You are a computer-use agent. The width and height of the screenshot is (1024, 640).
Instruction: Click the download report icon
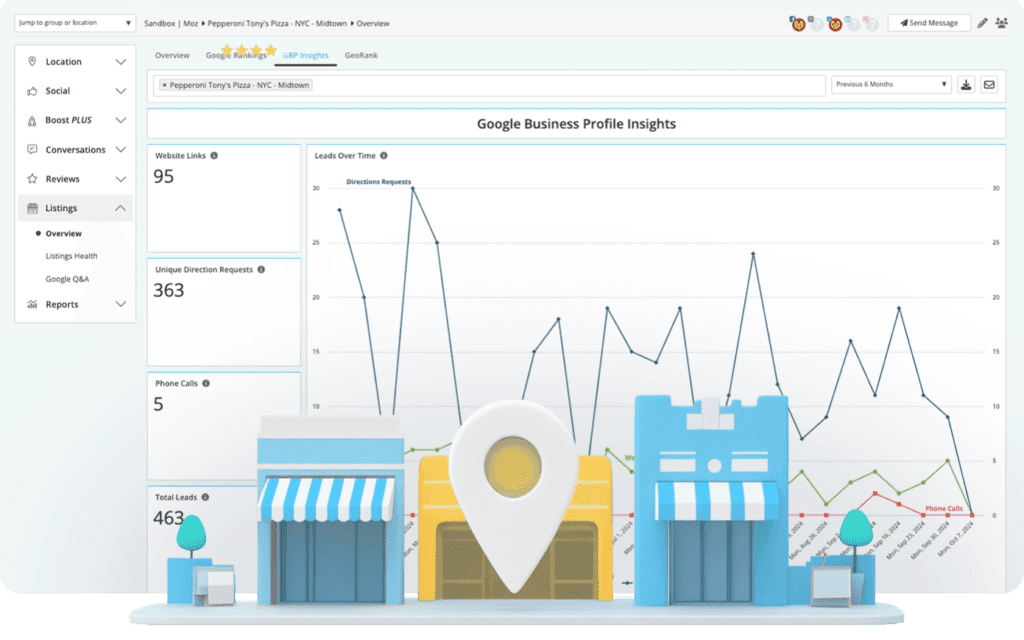pyautogui.click(x=966, y=85)
